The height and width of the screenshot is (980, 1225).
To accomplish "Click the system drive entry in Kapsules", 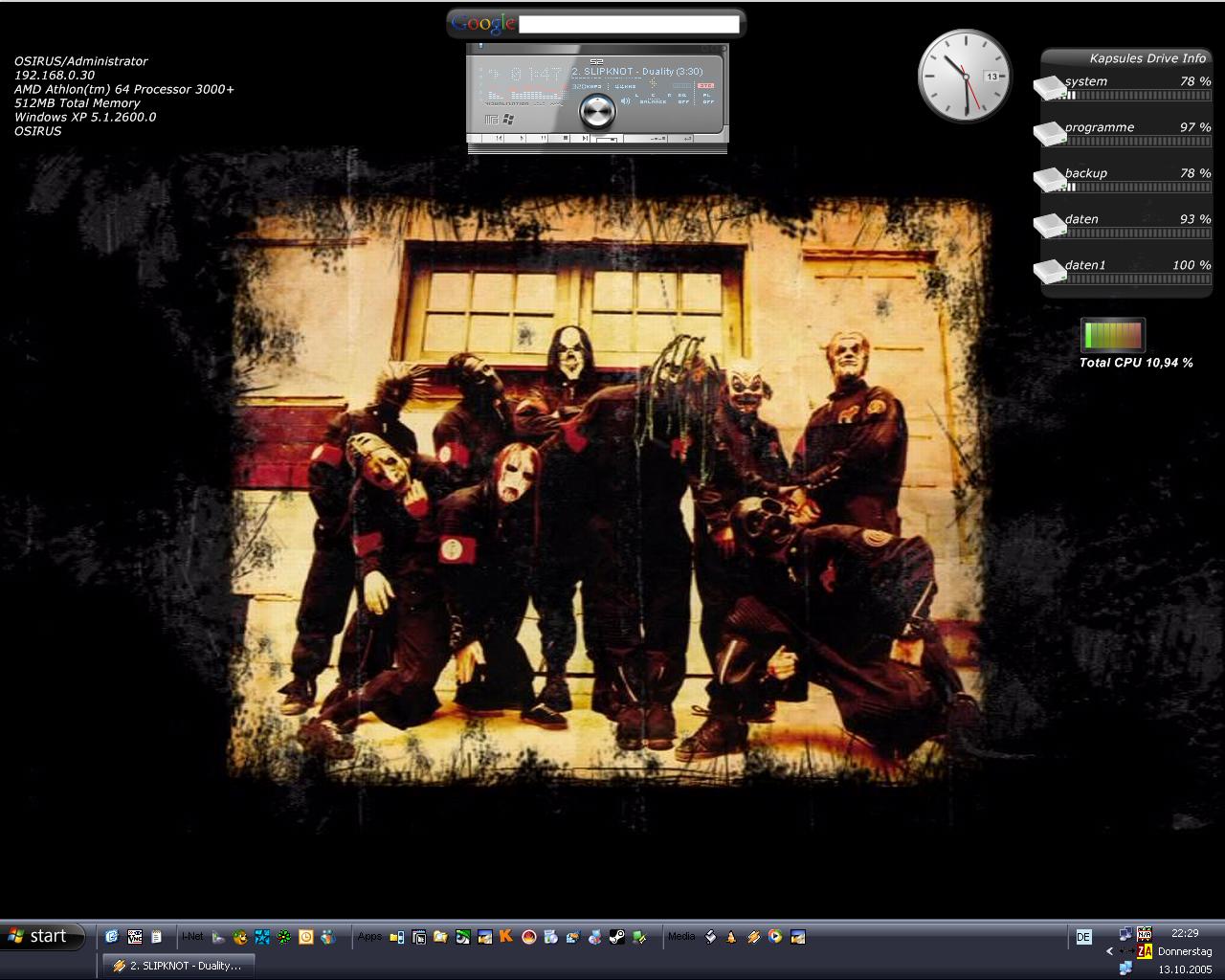I will (x=1125, y=87).
